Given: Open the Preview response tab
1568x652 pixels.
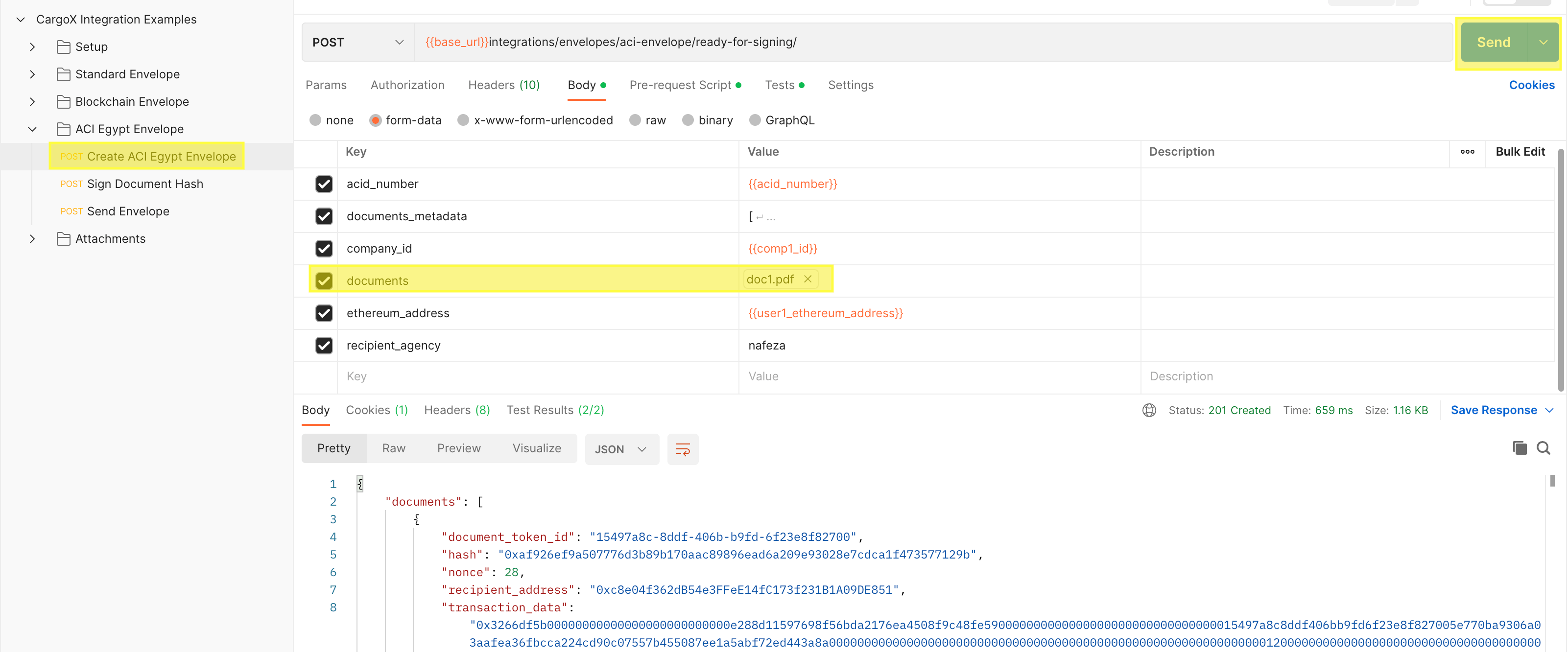Looking at the screenshot, I should pos(459,448).
